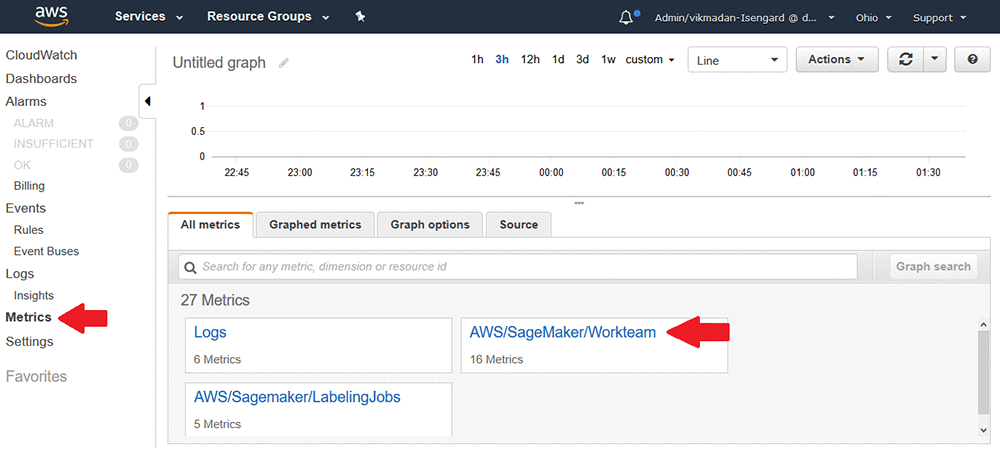Set time range to 1w
The image size is (1000, 454).
[608, 59]
